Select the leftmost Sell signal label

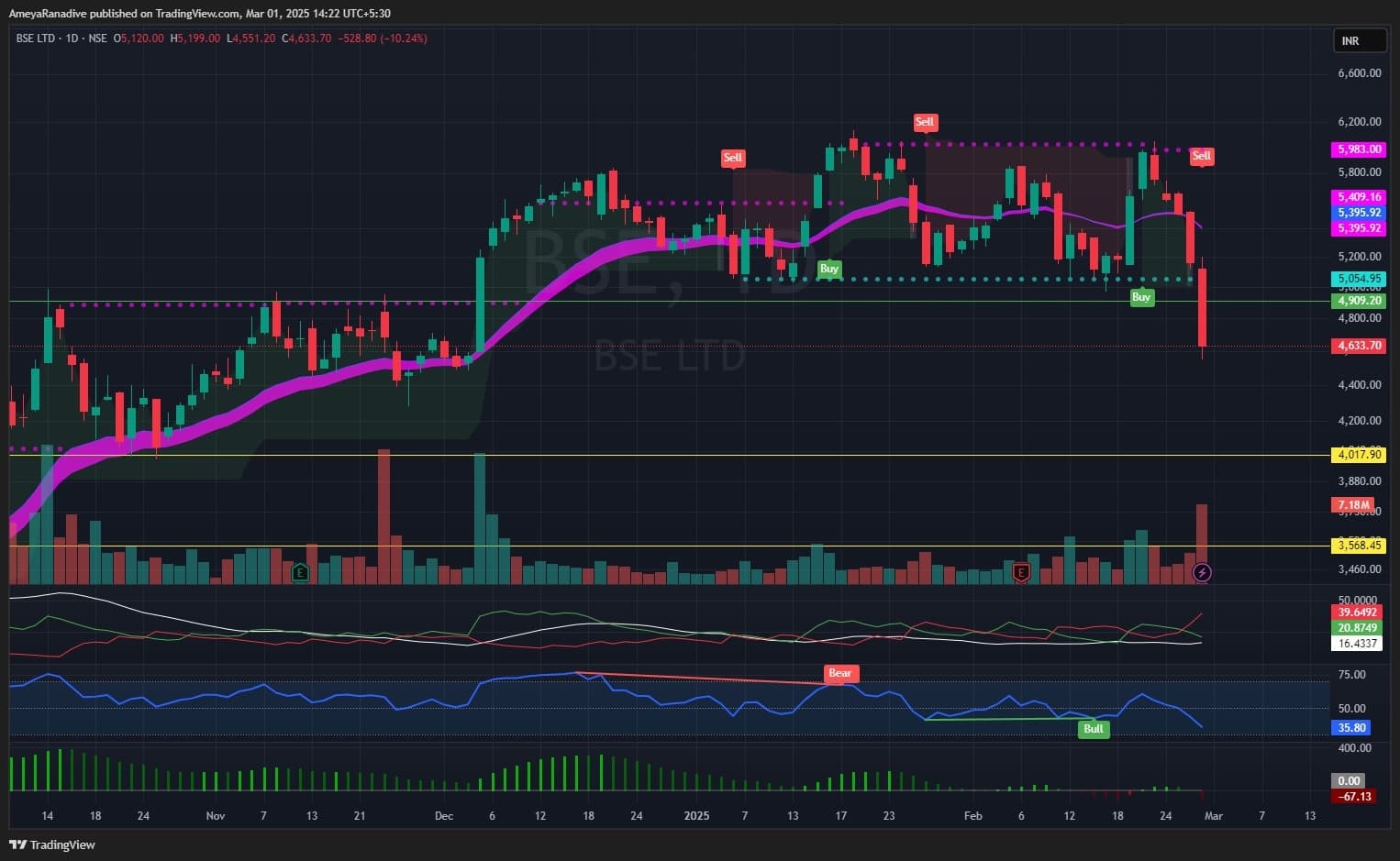[732, 158]
